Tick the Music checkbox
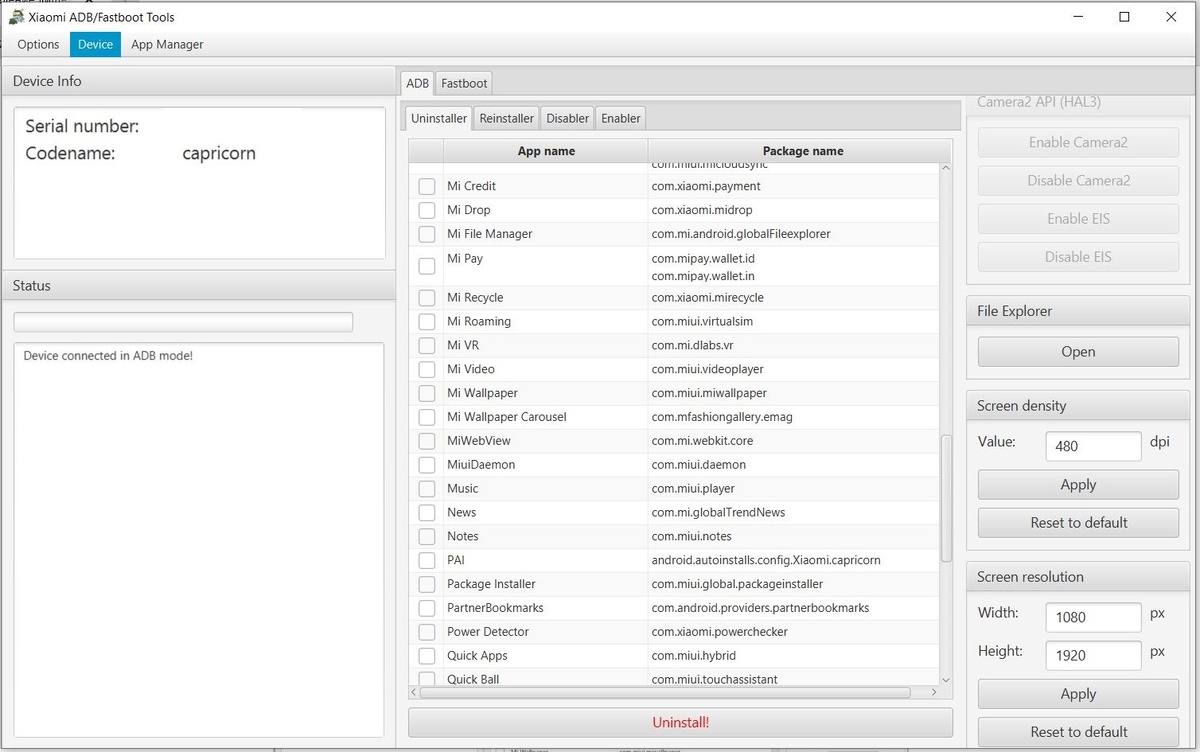 427,489
